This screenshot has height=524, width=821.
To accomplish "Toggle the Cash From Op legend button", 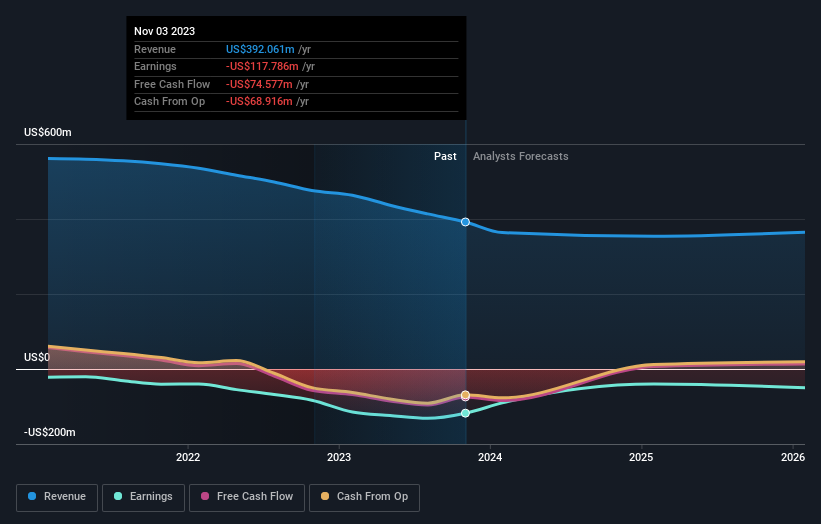I will [x=364, y=497].
